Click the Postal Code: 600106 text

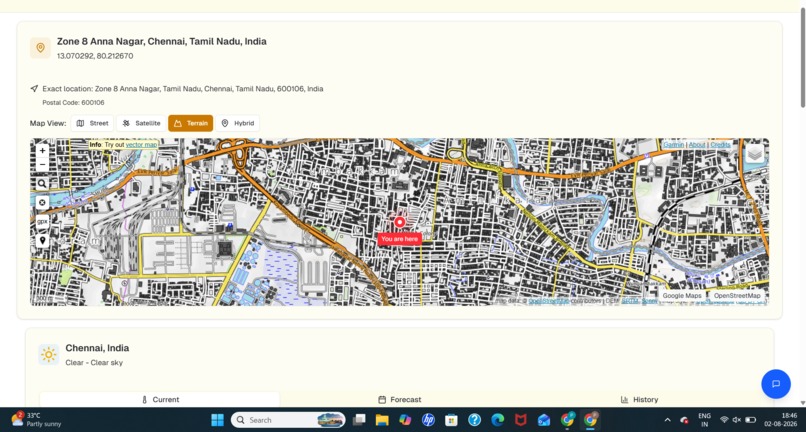pos(74,103)
